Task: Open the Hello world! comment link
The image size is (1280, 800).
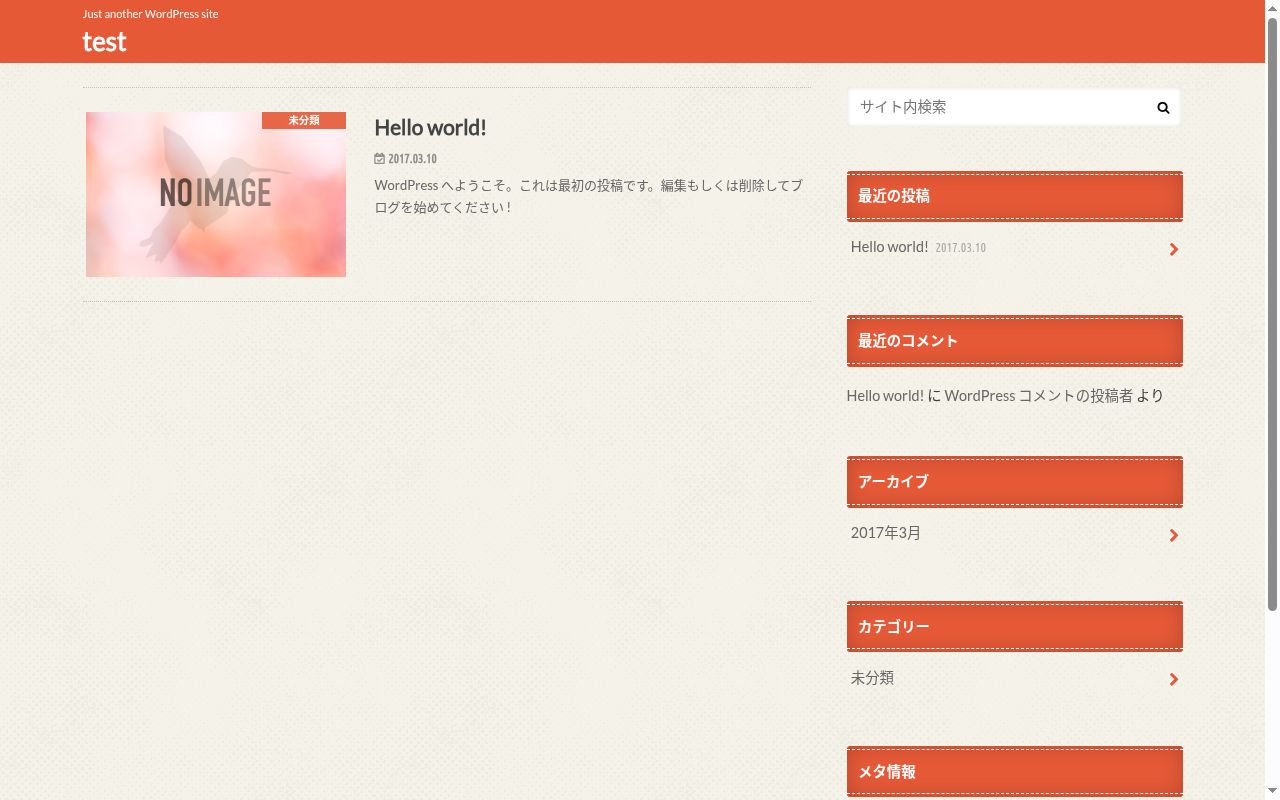Action: 885,396
